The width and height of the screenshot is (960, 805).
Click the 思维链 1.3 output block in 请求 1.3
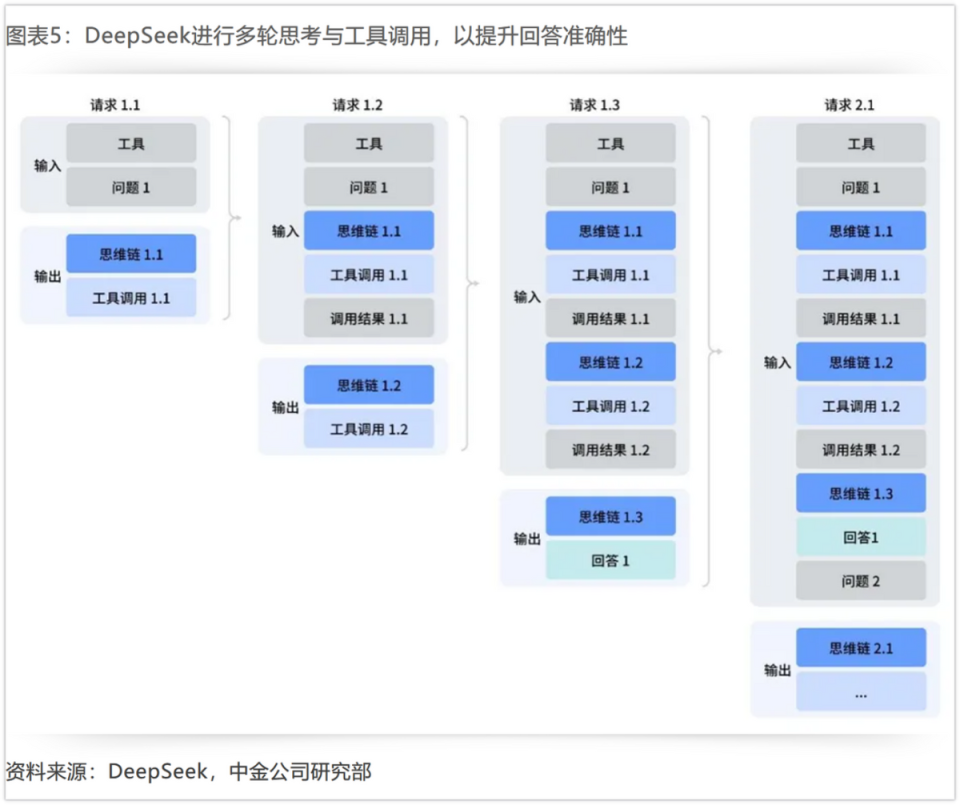tap(611, 517)
